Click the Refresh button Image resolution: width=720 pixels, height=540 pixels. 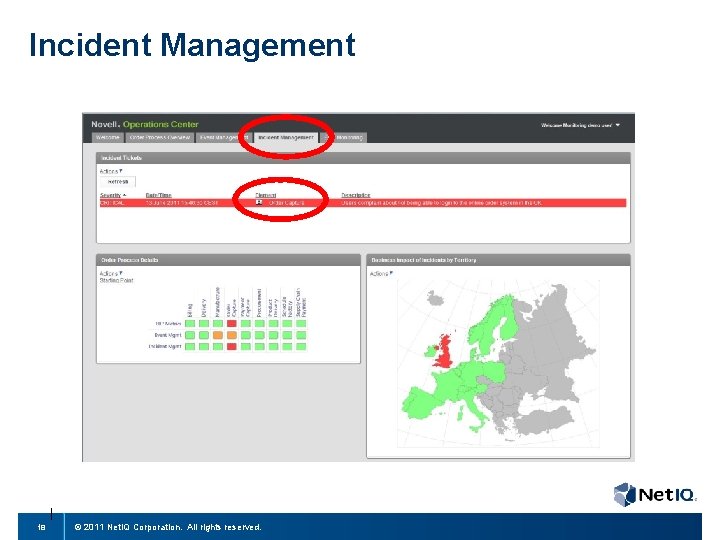(x=118, y=182)
